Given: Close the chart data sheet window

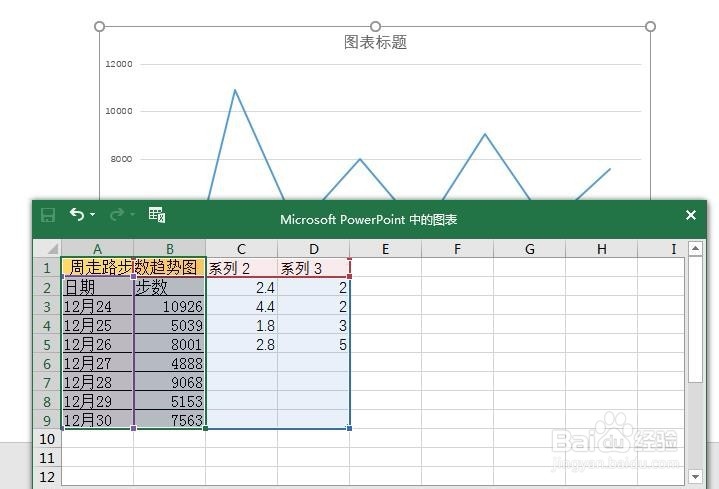Looking at the screenshot, I should point(691,215).
